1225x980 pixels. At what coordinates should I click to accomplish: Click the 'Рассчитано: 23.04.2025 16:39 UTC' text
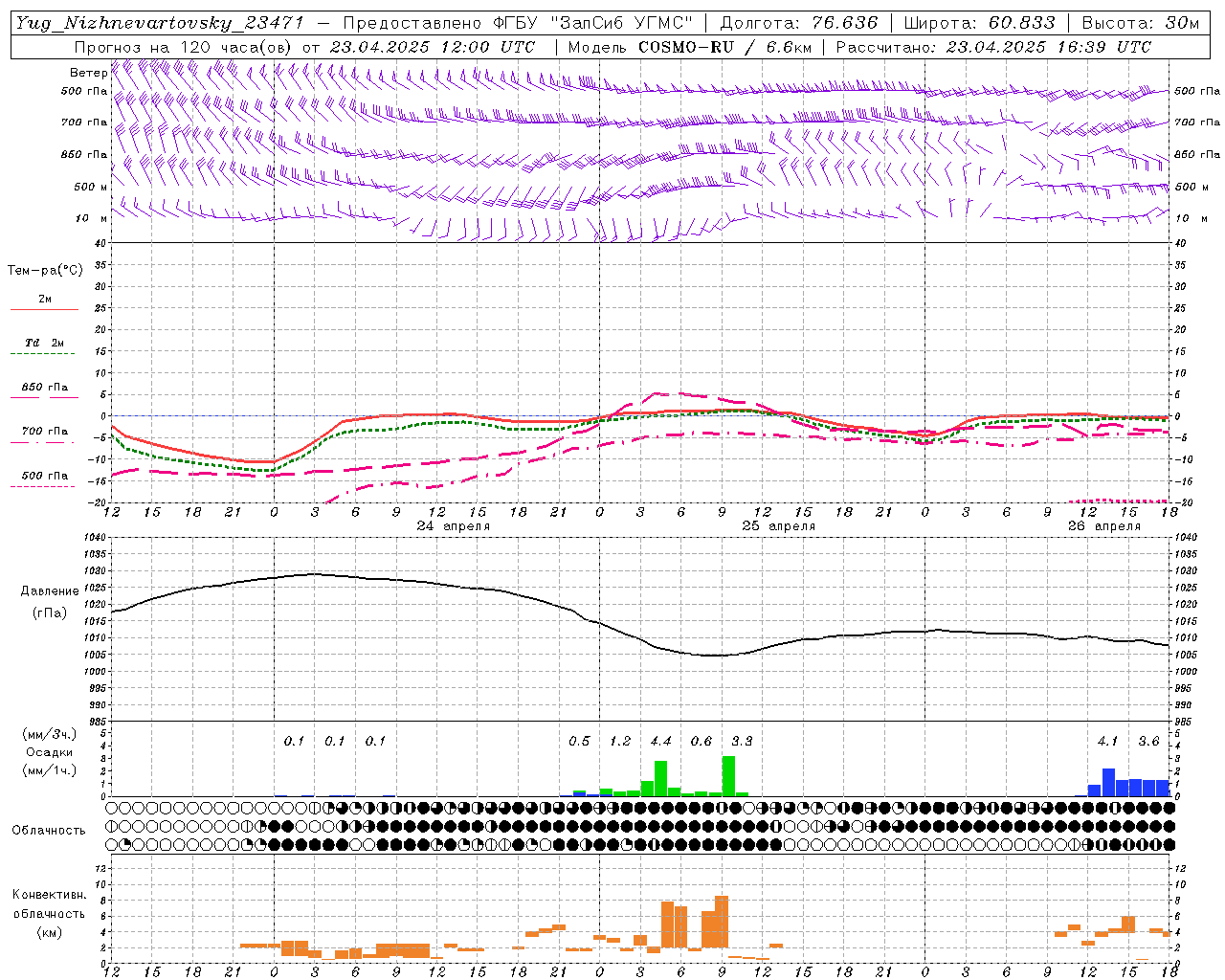point(993,47)
